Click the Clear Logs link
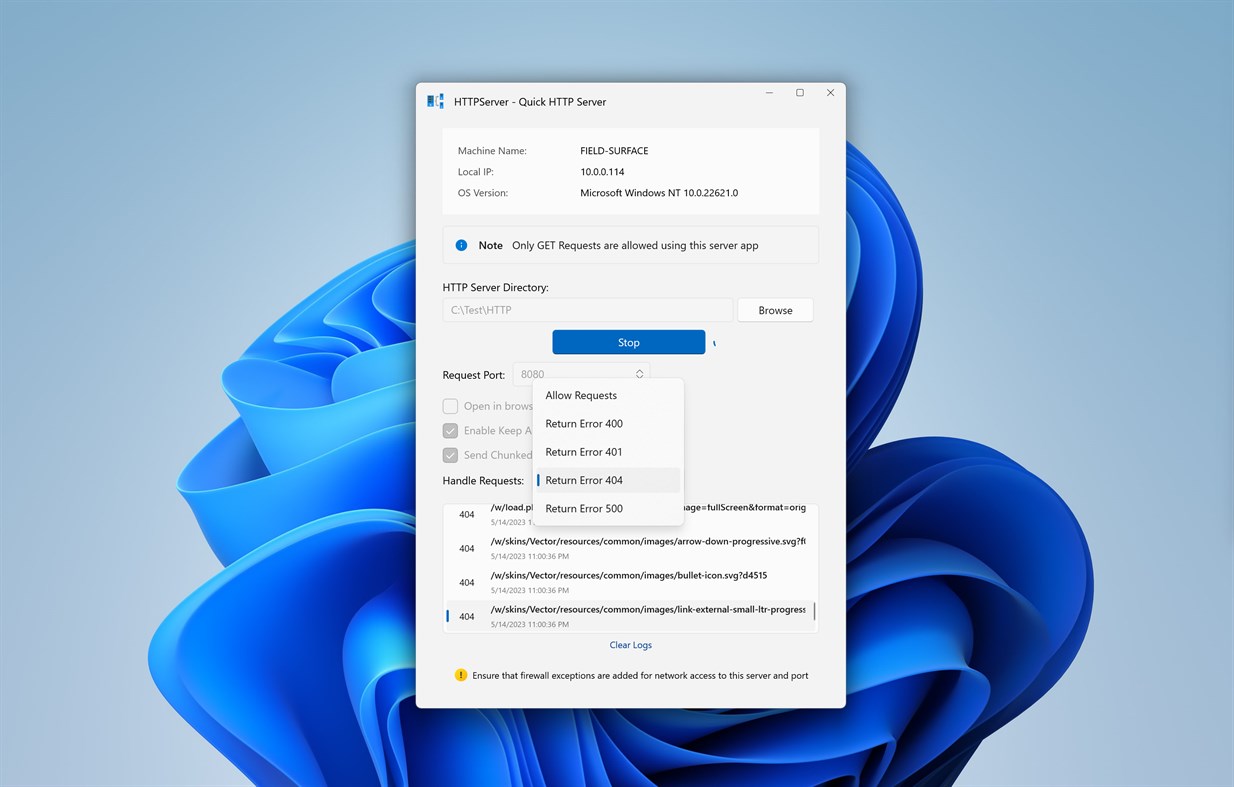The image size is (1234, 787). (x=631, y=645)
